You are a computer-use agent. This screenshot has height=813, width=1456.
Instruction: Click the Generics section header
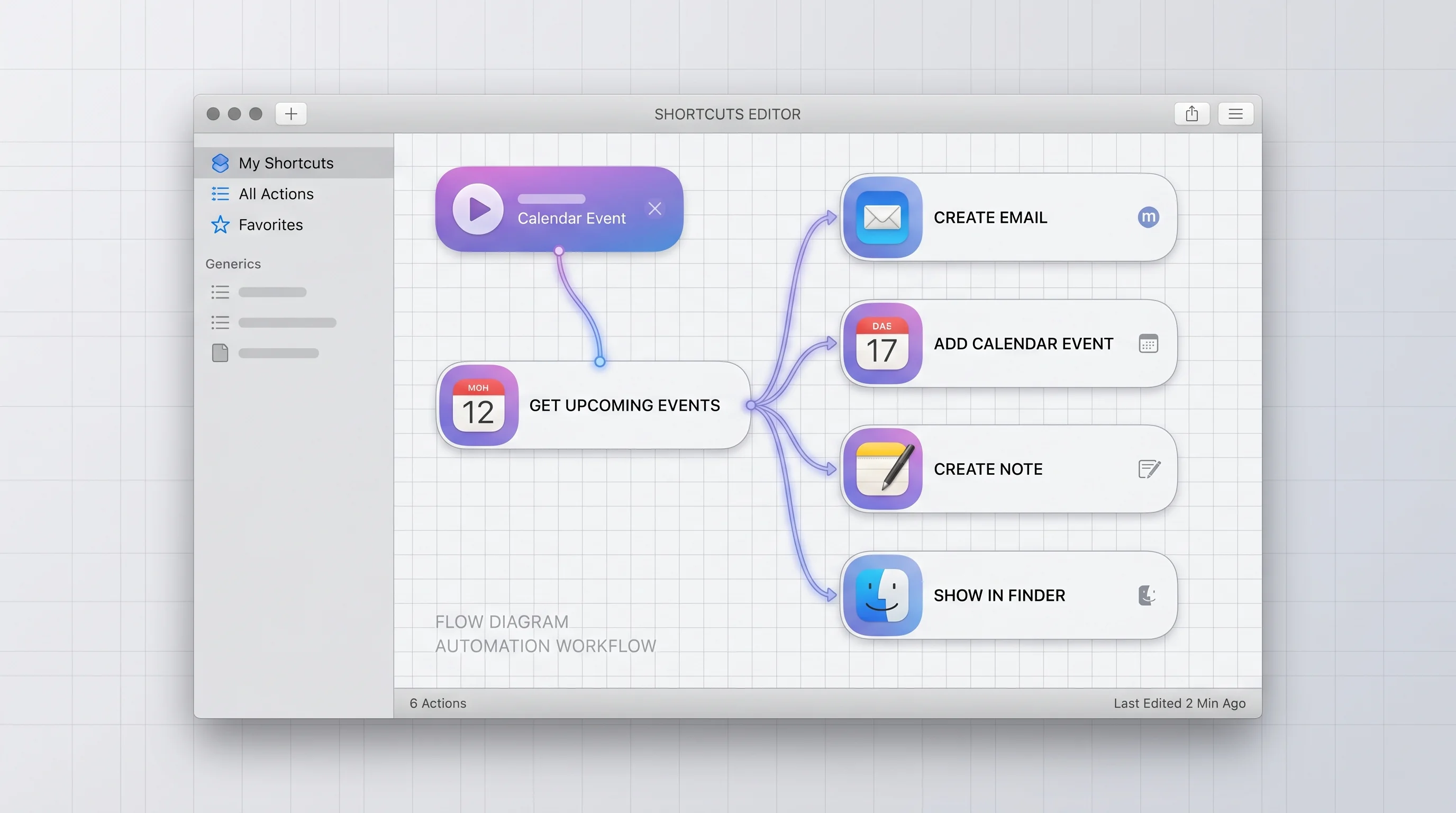tap(233, 264)
